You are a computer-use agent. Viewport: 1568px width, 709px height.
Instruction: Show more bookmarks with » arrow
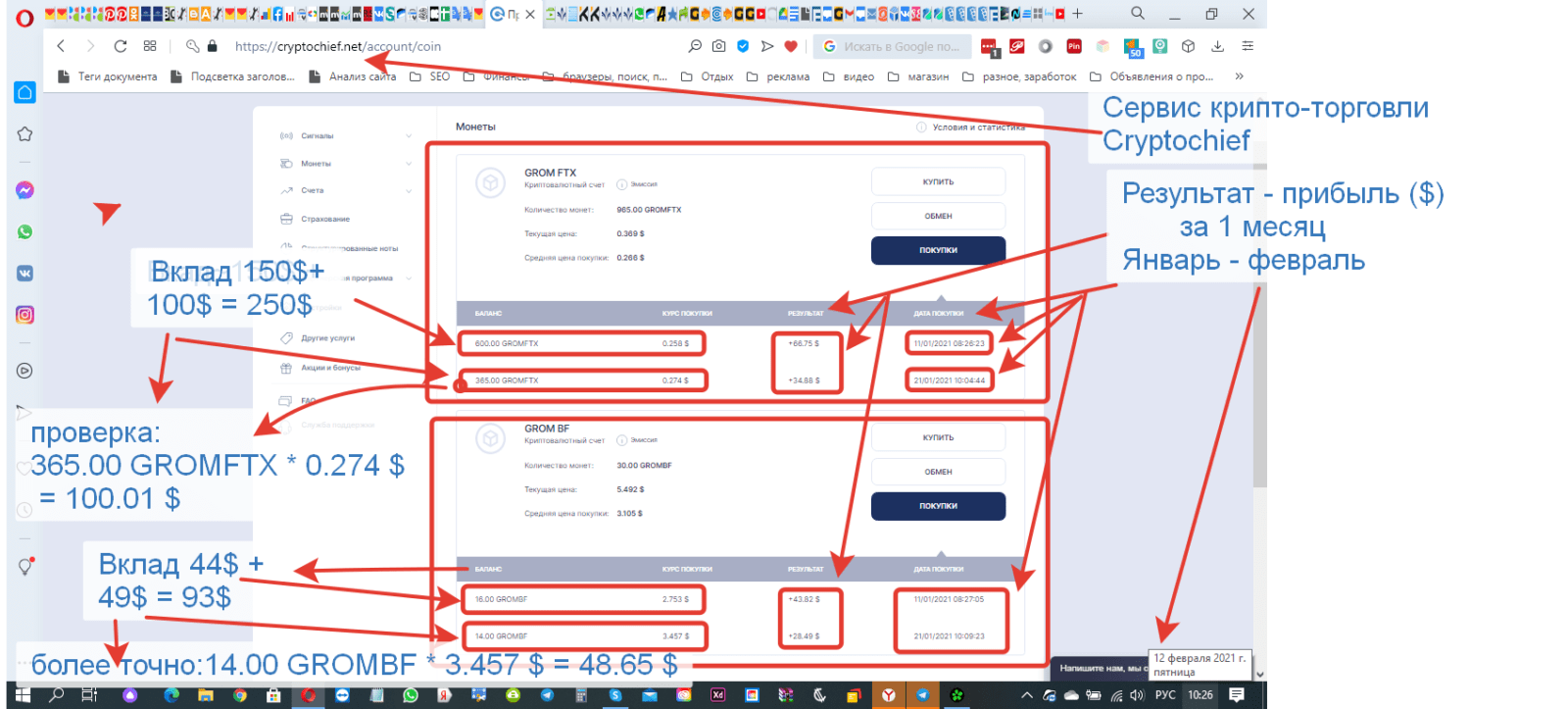point(1240,76)
